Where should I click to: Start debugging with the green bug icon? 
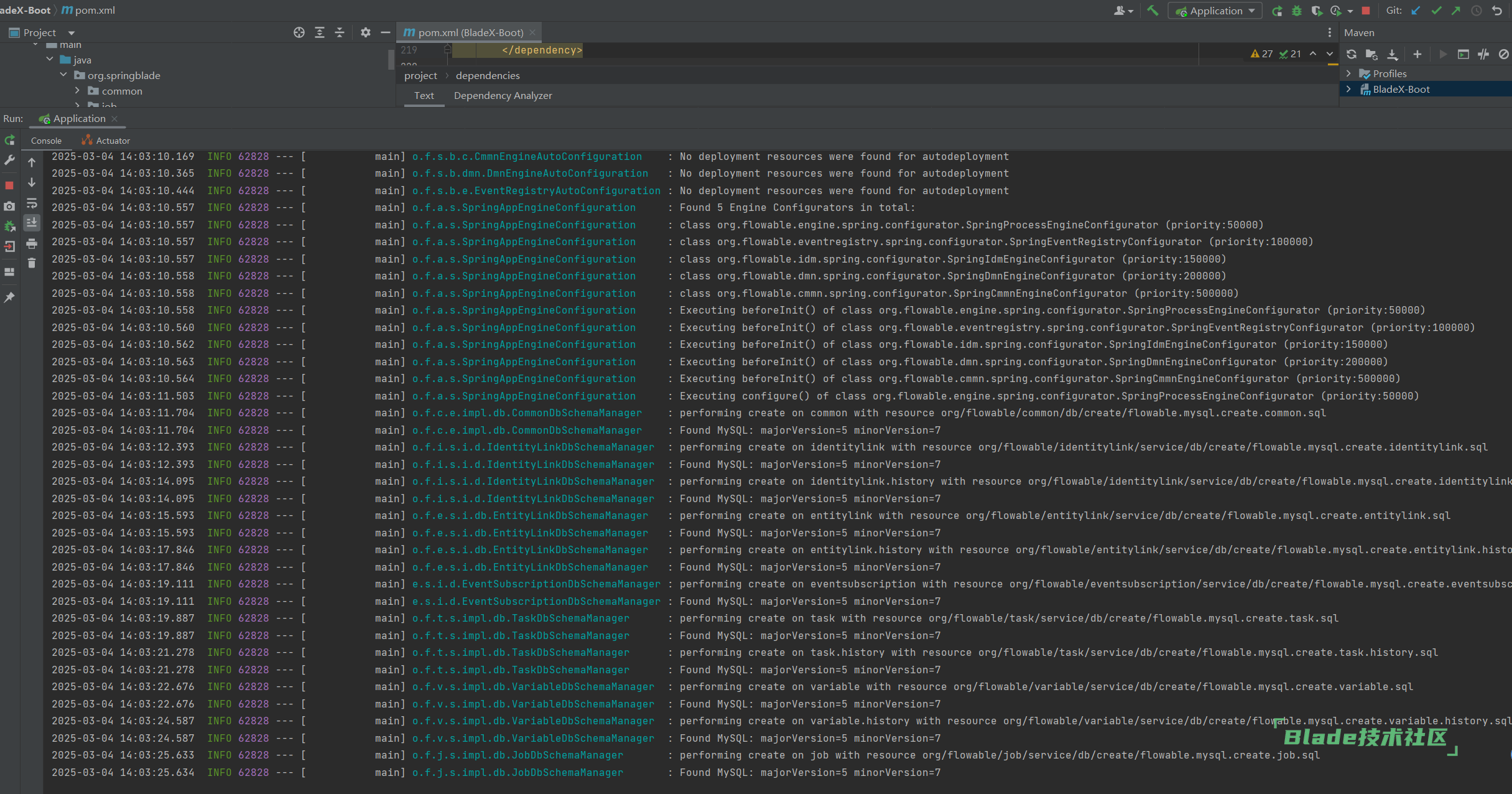(1297, 11)
